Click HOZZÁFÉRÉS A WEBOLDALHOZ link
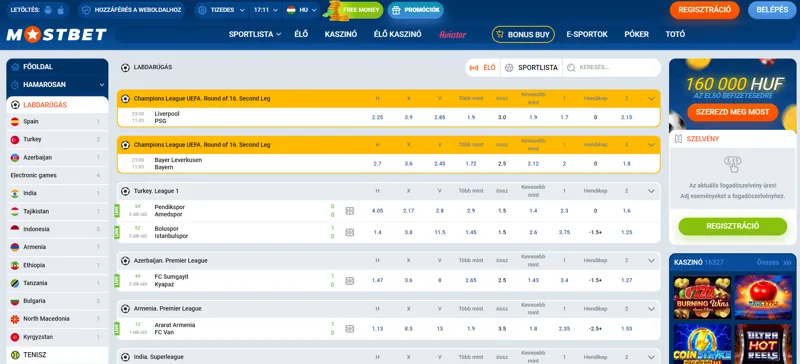The image size is (800, 364). click(x=132, y=10)
